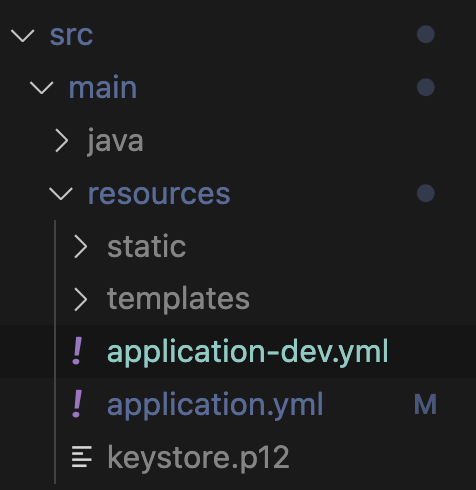Click the change dot on main folder
This screenshot has width=476, height=490.
[426, 87]
